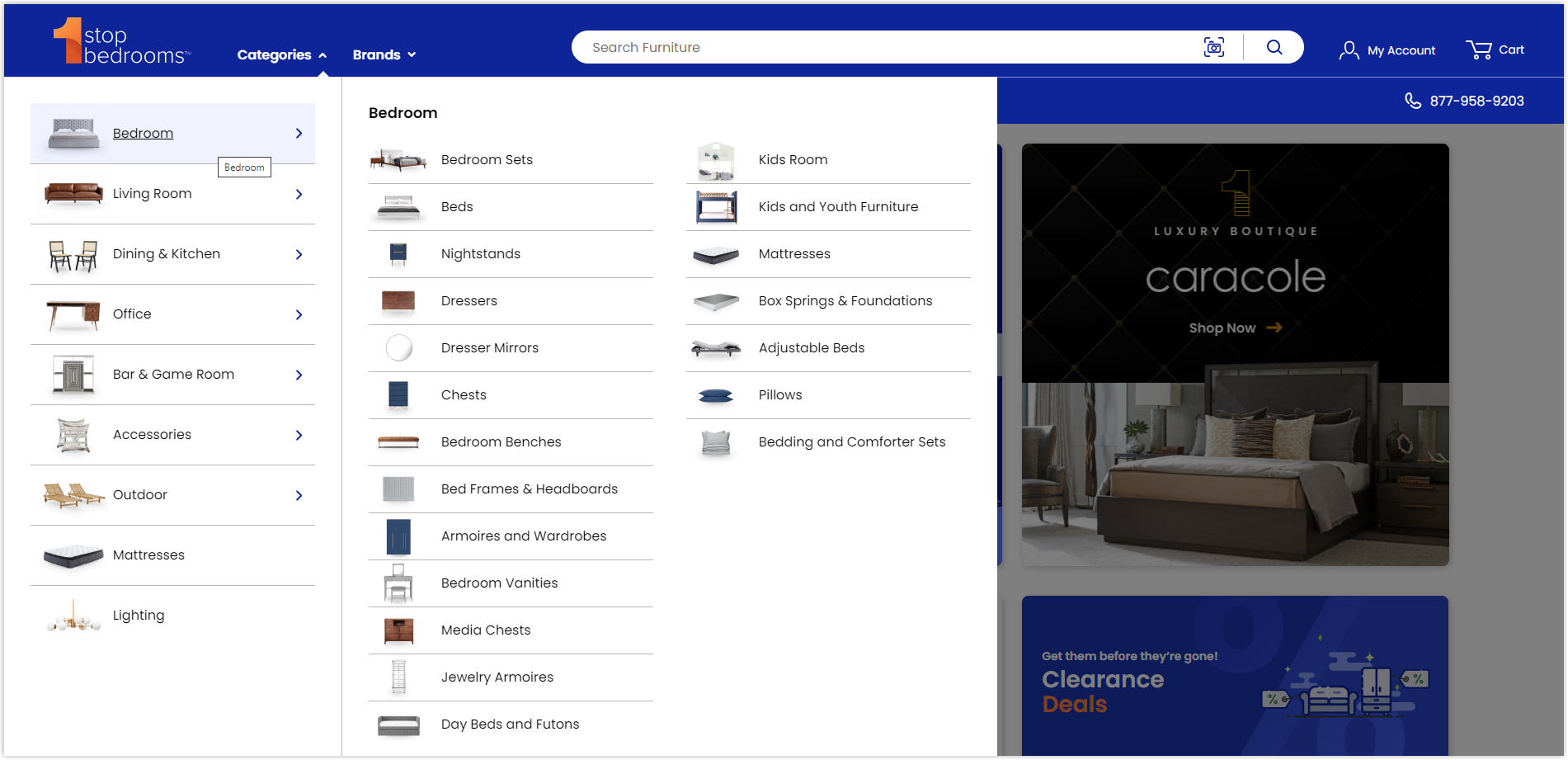Viewport: 1568px width, 760px height.
Task: Click the Media Chests thumbnail icon
Action: (x=398, y=630)
